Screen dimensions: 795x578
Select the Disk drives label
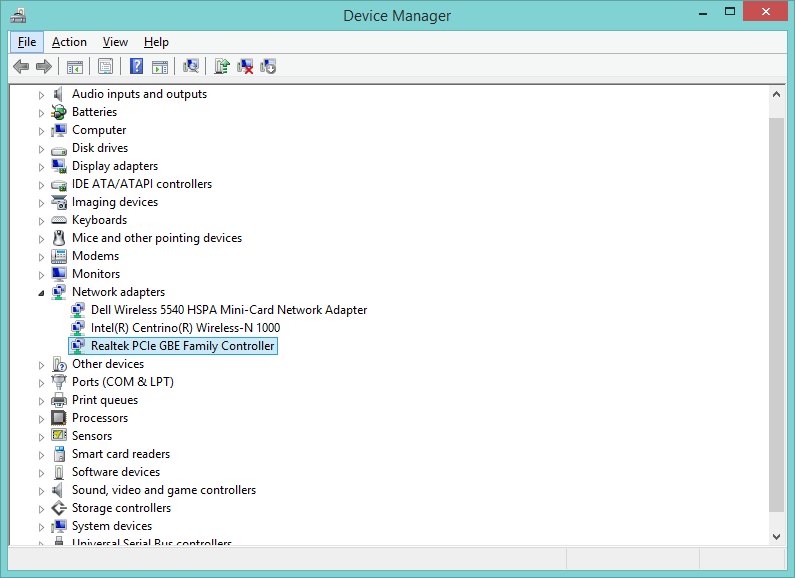coord(100,148)
